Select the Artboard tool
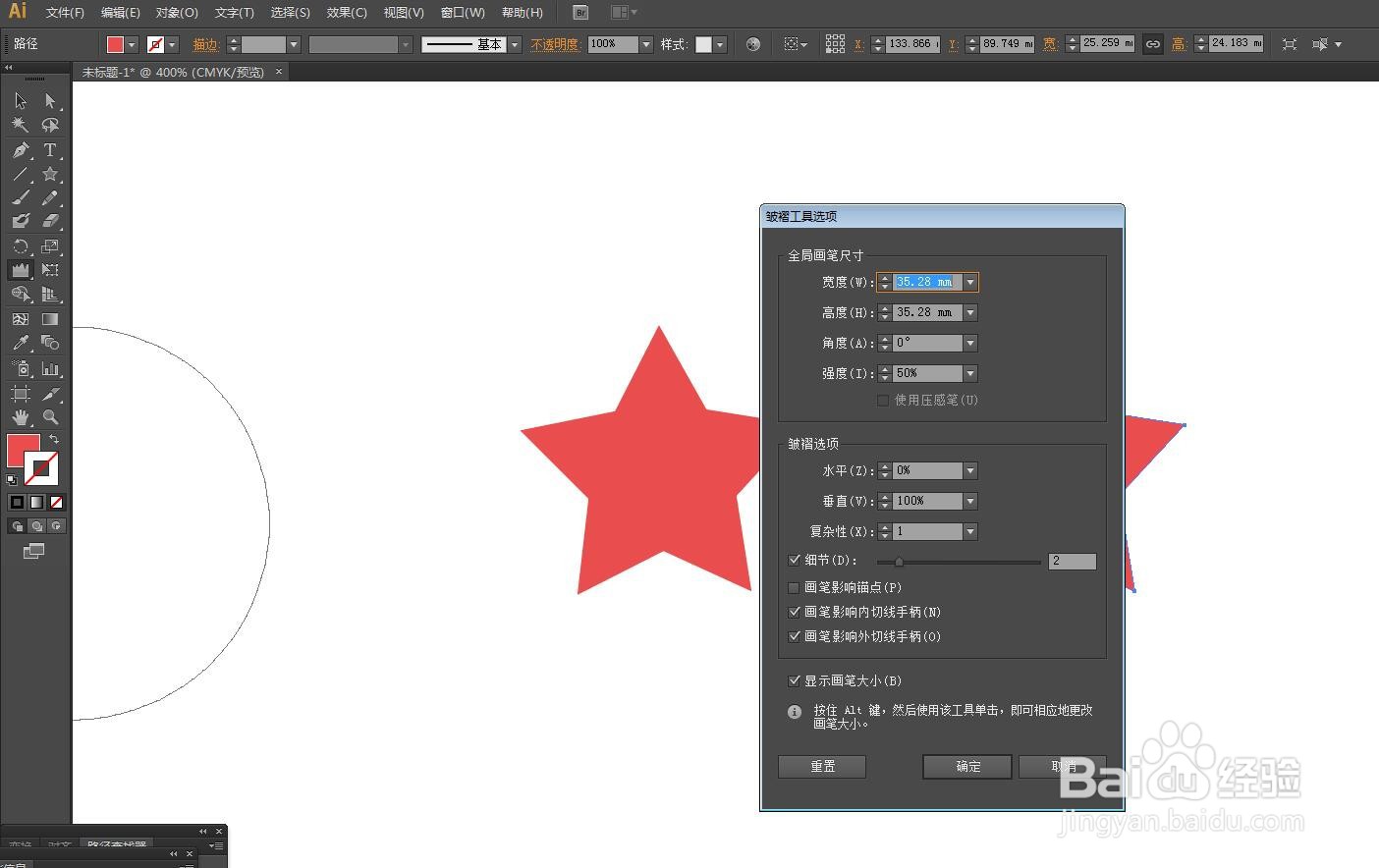 point(21,394)
